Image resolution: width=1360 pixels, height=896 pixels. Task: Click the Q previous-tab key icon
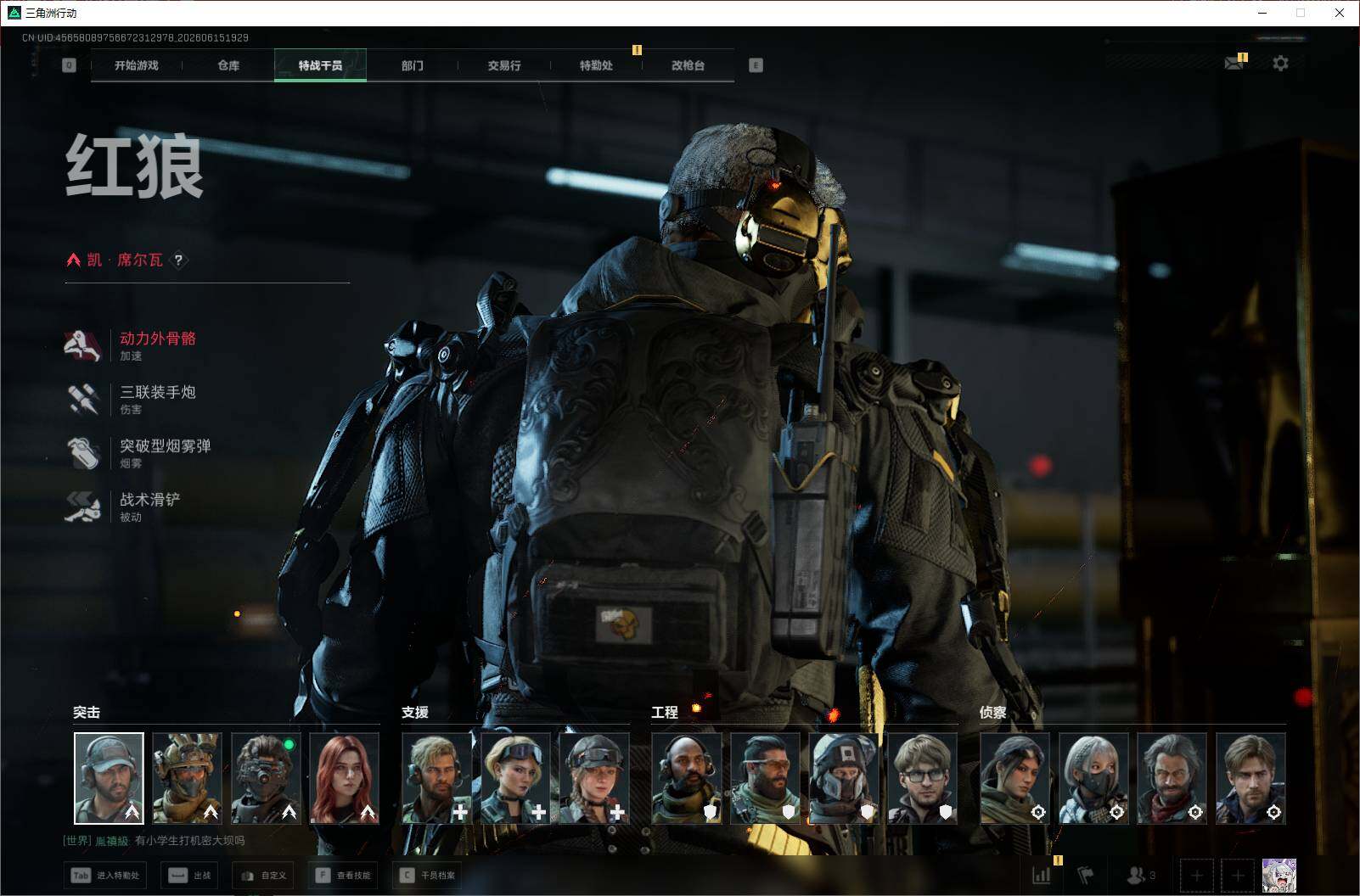click(70, 65)
